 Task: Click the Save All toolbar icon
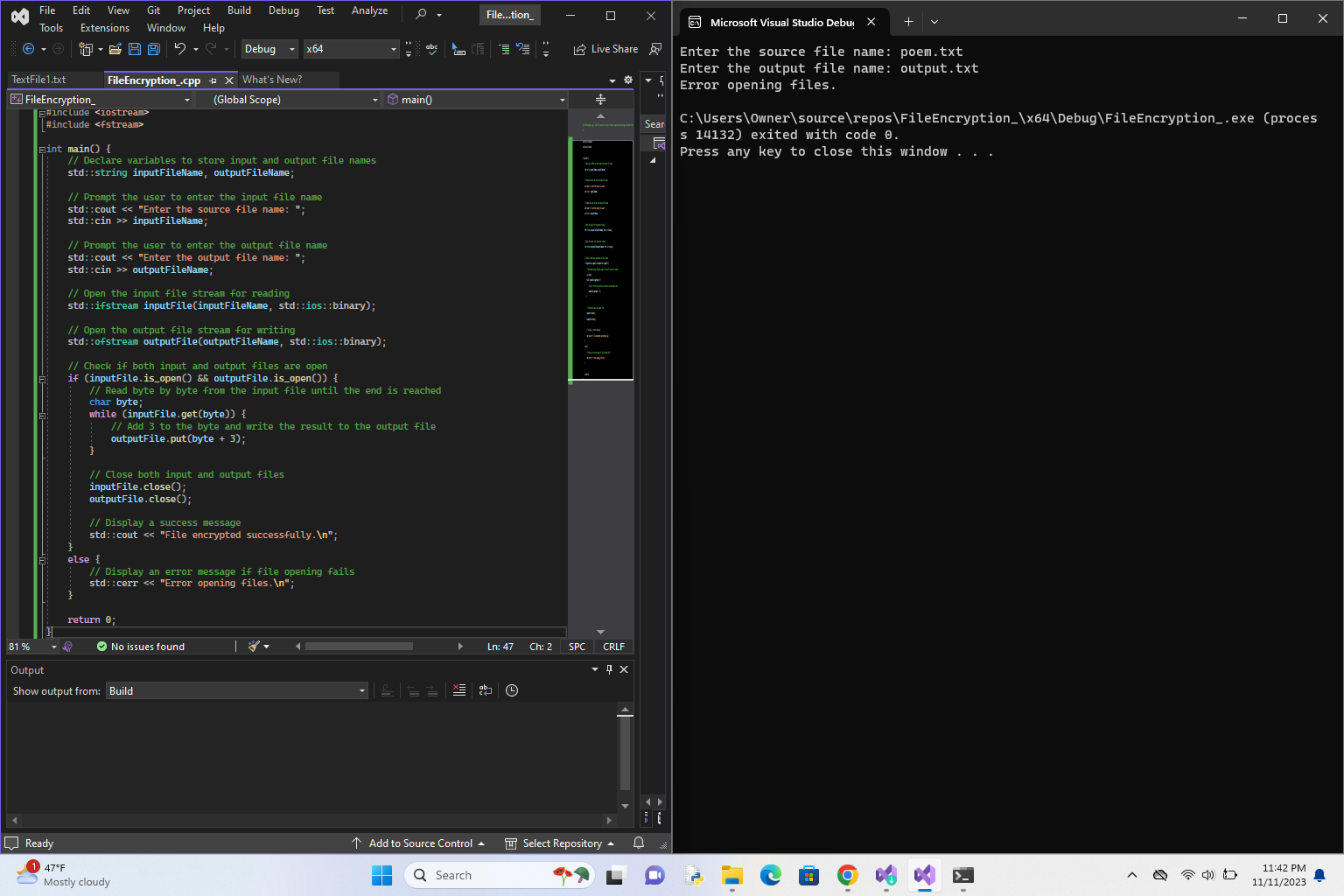(x=153, y=49)
